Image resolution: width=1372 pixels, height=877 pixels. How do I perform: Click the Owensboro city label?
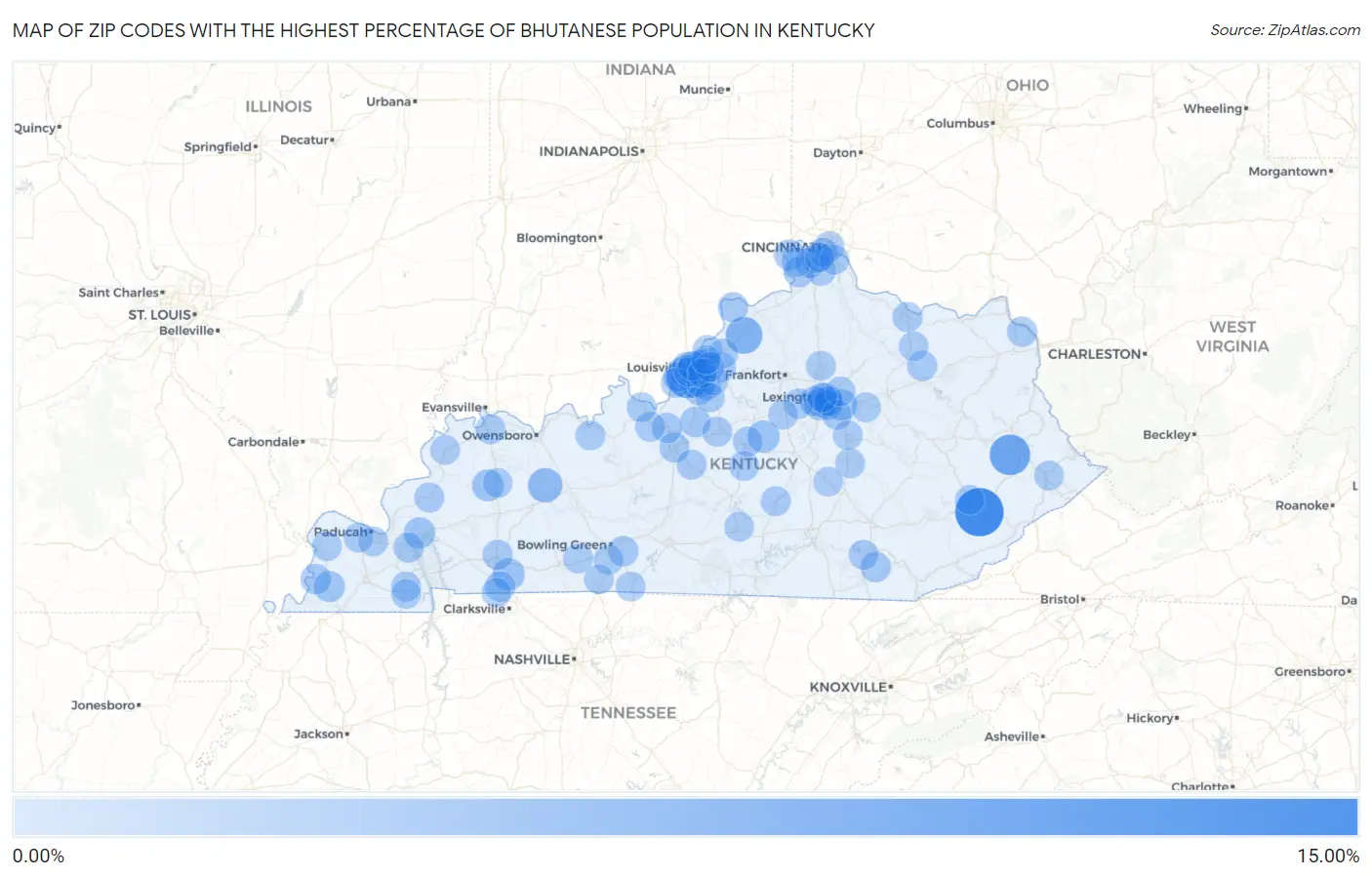498,435
